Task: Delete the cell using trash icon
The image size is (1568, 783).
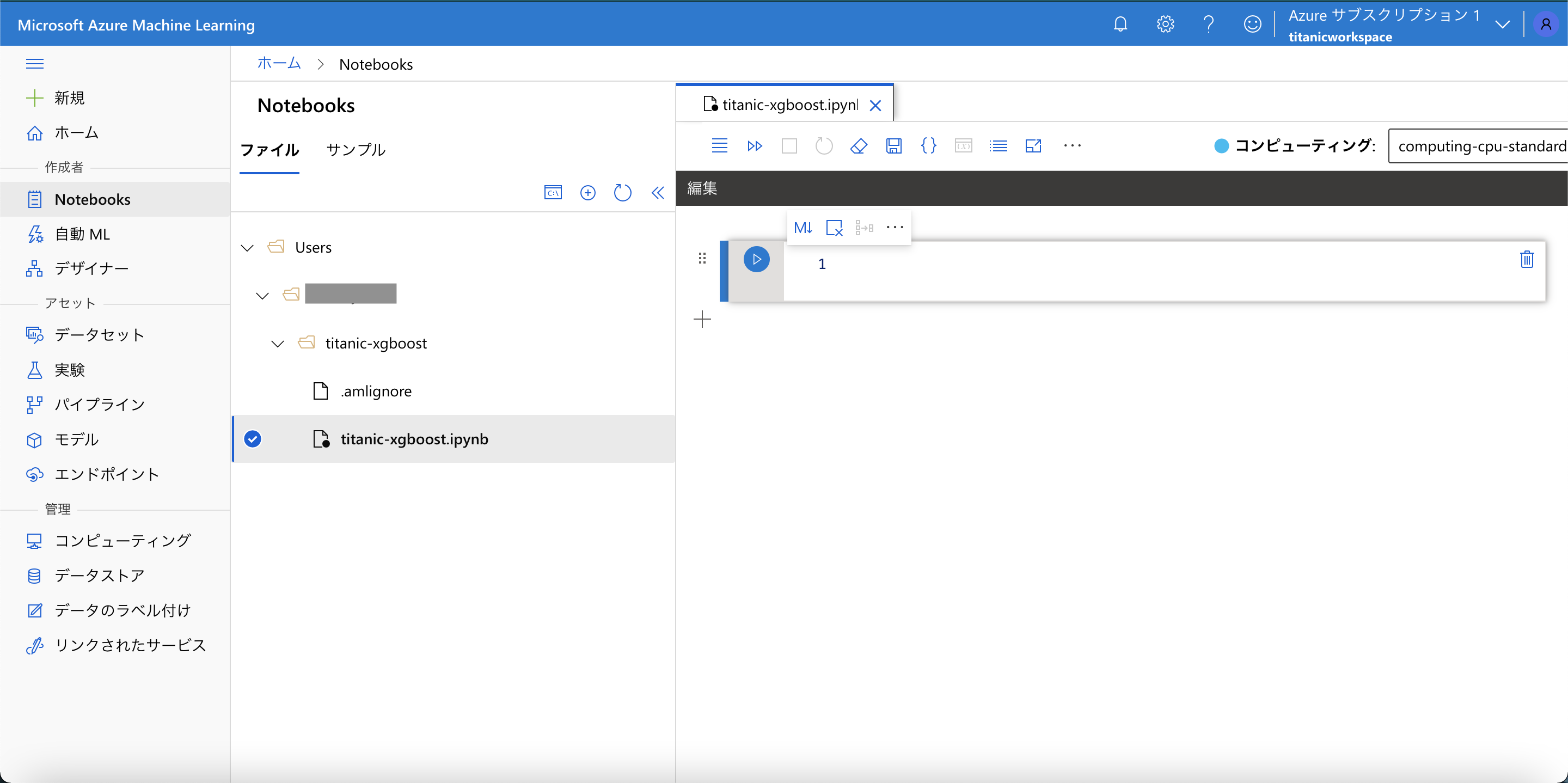Action: 1527,259
